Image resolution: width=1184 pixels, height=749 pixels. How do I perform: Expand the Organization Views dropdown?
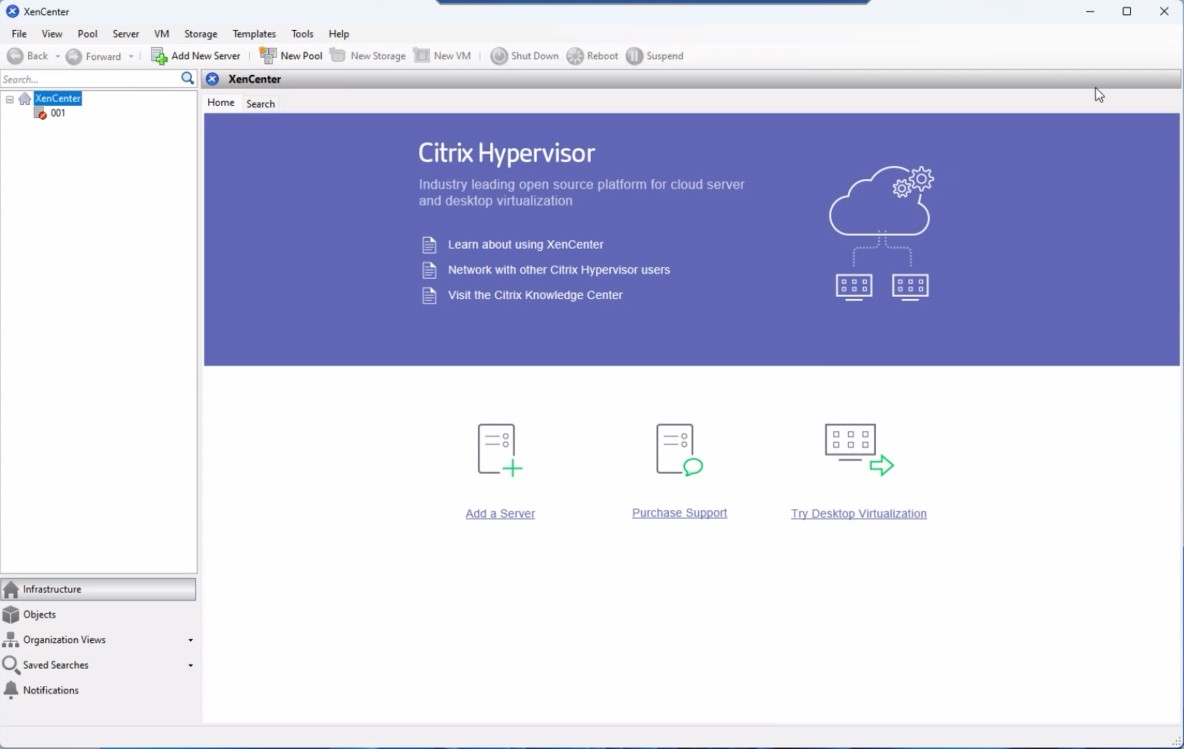189,639
